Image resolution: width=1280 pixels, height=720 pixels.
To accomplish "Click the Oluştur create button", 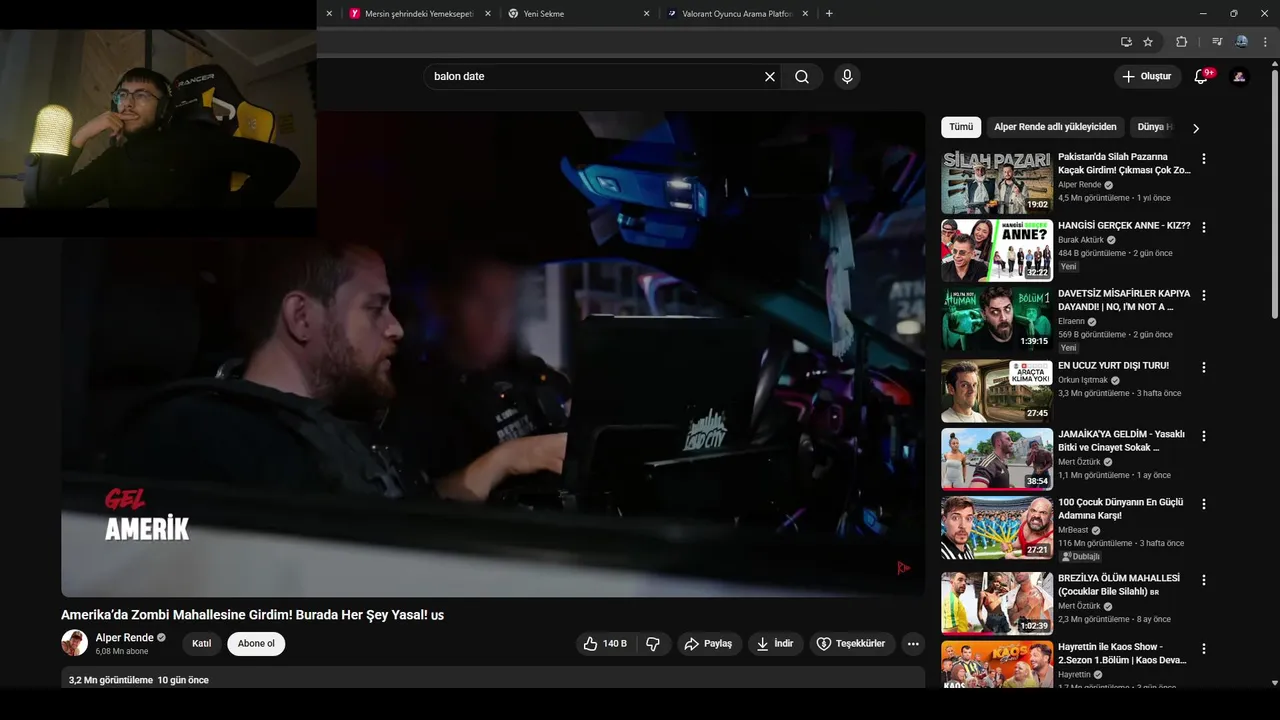I will point(1146,77).
